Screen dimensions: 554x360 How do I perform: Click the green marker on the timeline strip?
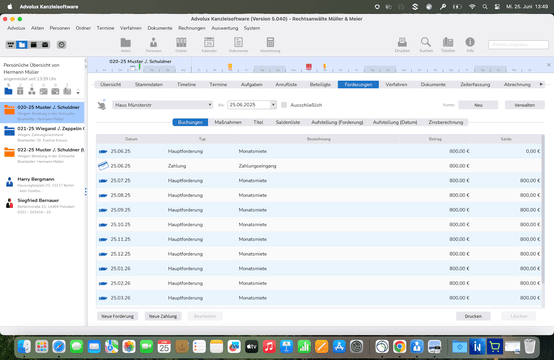[140, 66]
